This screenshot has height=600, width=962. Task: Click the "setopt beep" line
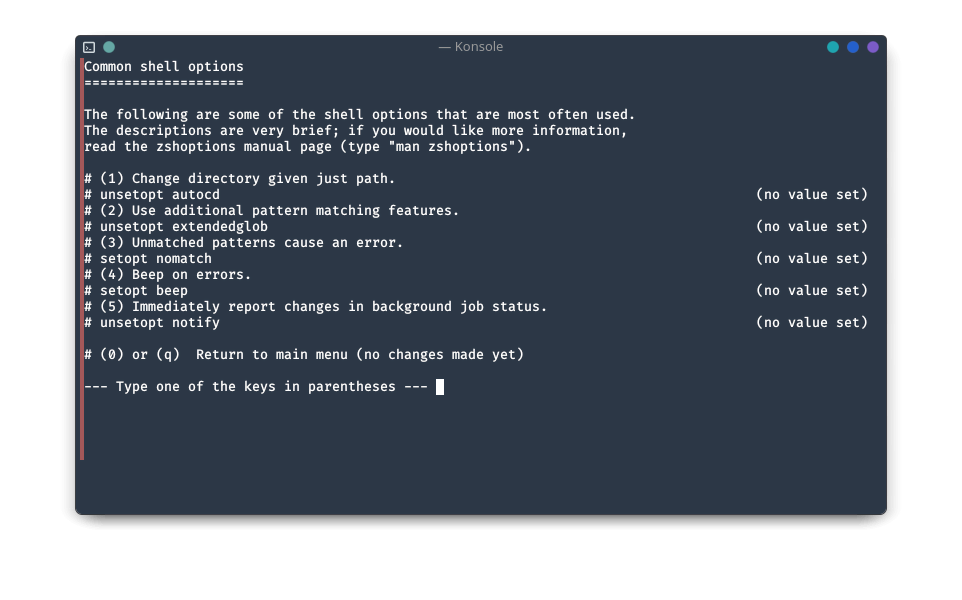[x=136, y=290]
